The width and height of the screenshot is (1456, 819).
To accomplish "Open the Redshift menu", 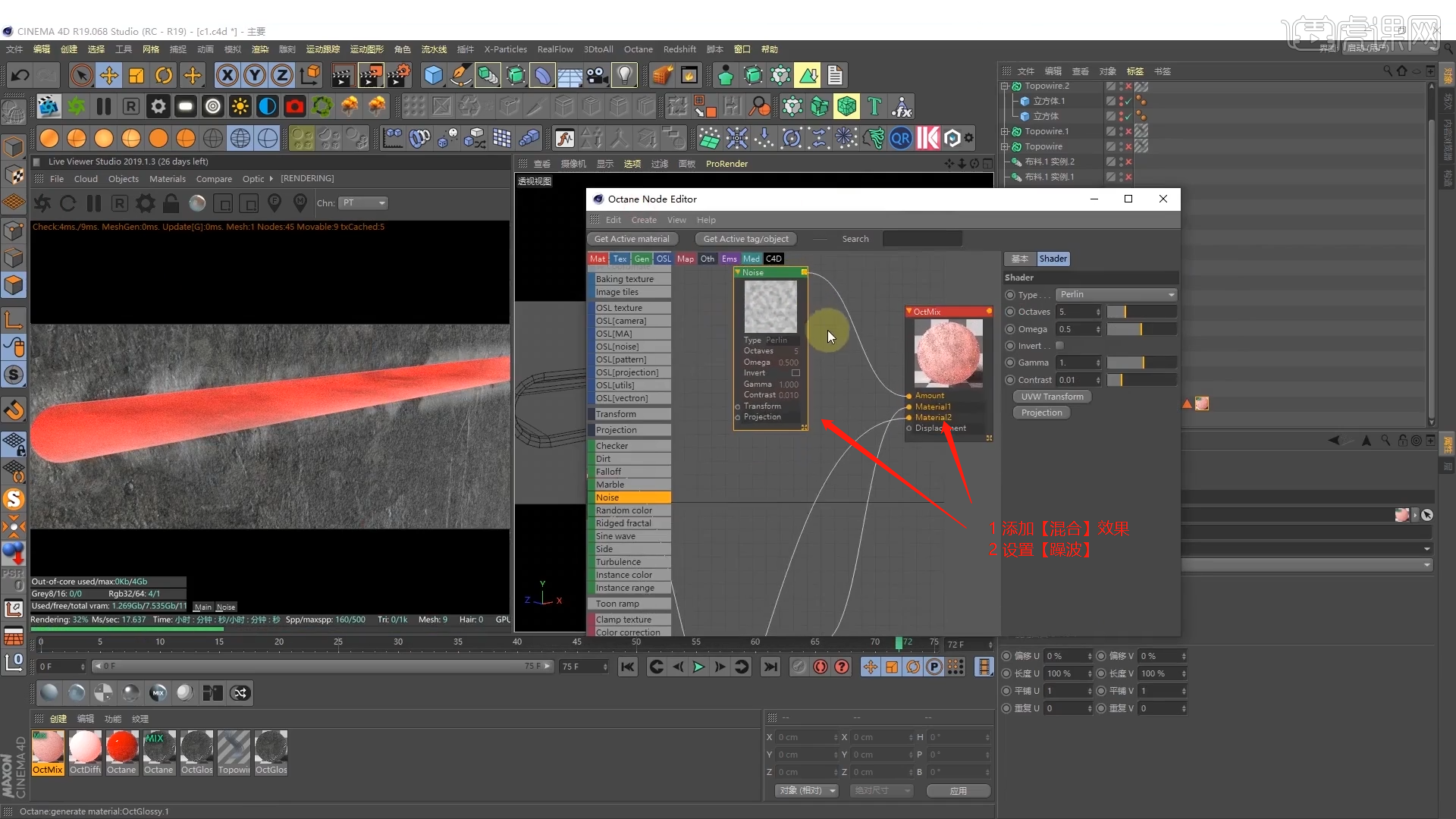I will click(x=679, y=49).
